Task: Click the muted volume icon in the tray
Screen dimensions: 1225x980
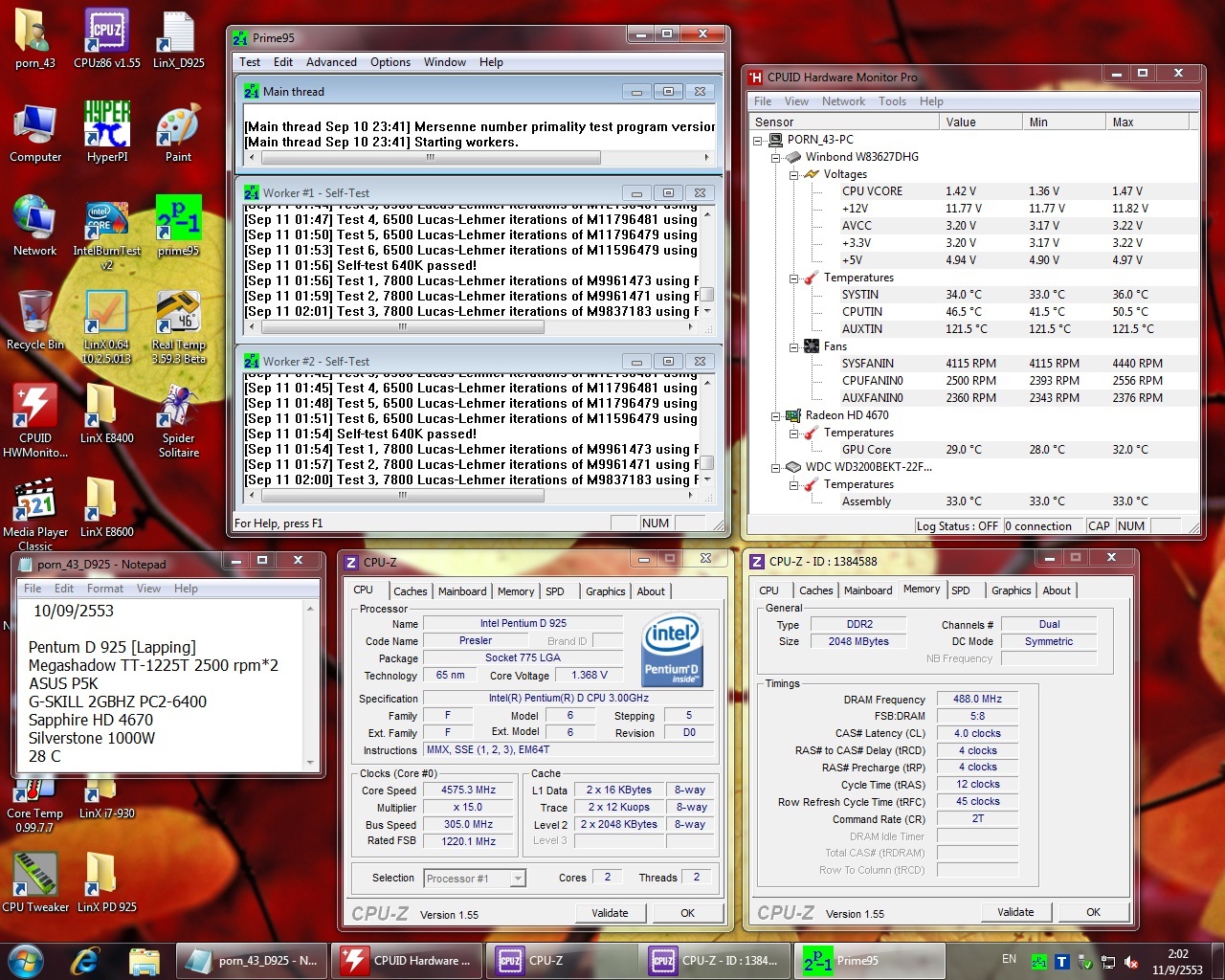Action: (1131, 961)
